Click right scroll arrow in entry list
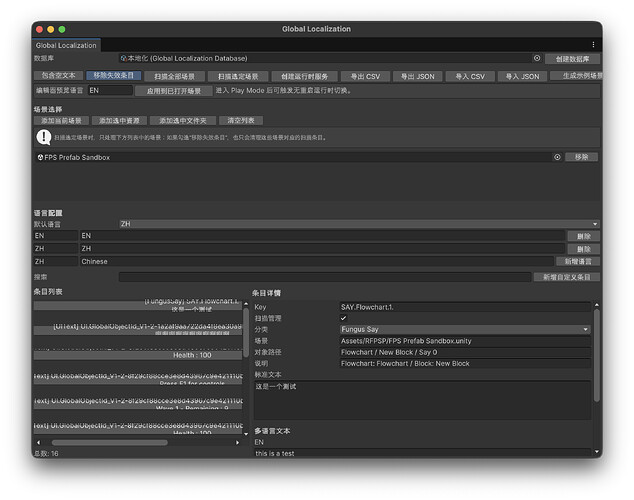Image resolution: width=634 pixels, height=500 pixels. coord(238,442)
